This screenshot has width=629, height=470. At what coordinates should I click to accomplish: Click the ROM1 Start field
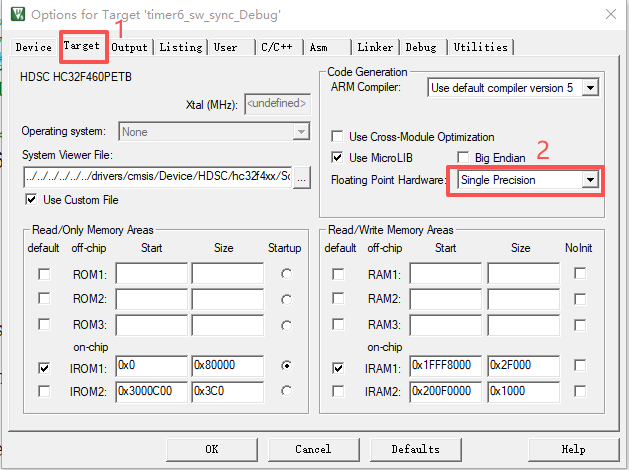coord(152,273)
